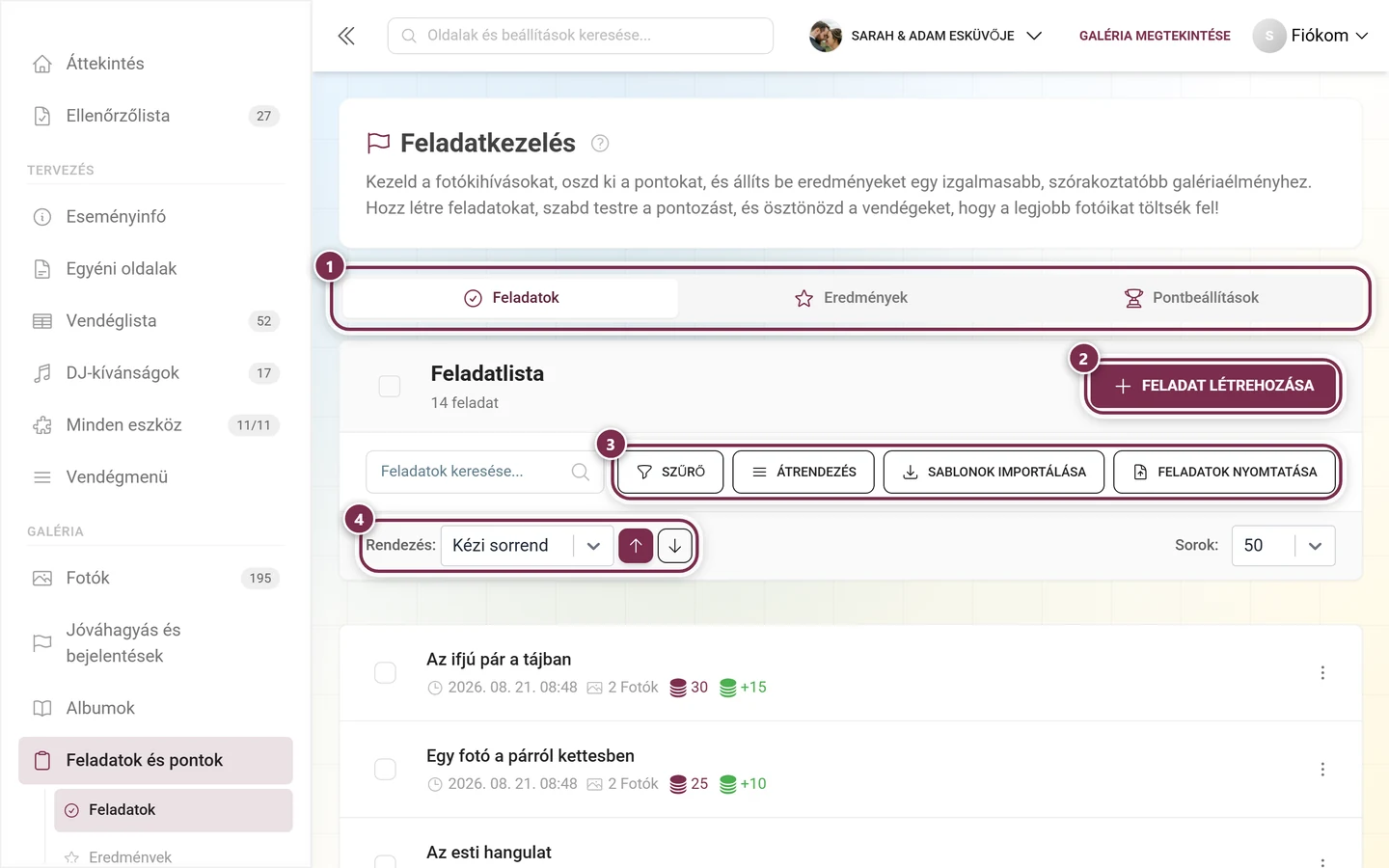This screenshot has height=868, width=1389.
Task: Select Feladatok sub-item in sidebar
Action: pos(174,810)
